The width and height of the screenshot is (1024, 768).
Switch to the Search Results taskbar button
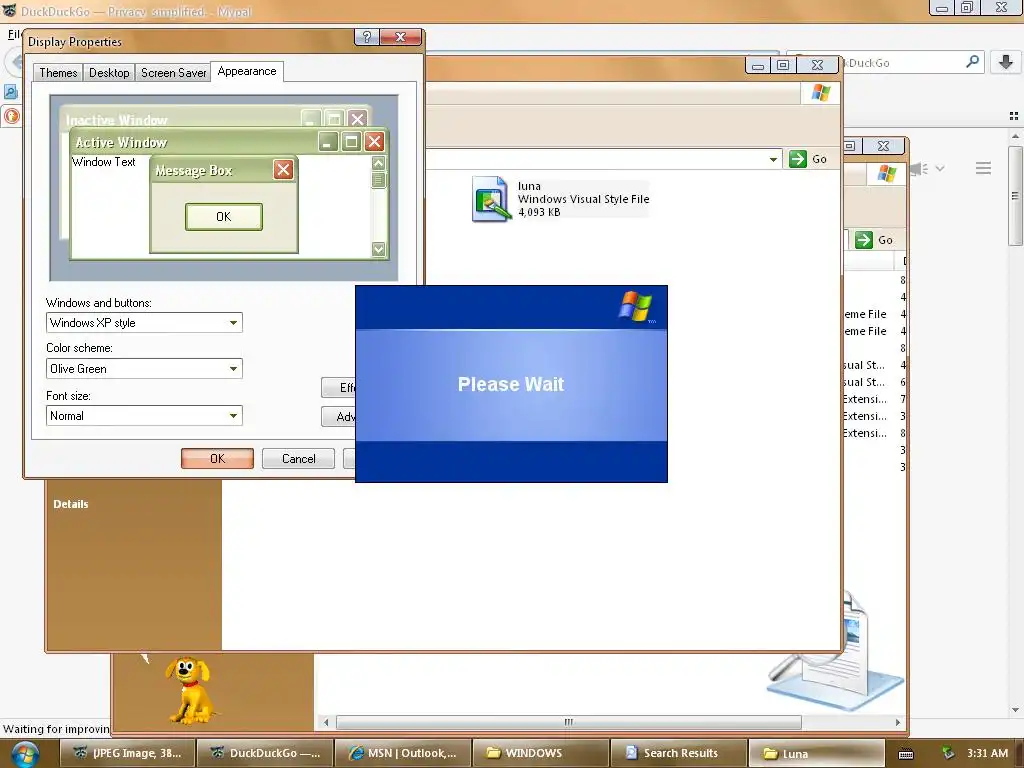[678, 753]
